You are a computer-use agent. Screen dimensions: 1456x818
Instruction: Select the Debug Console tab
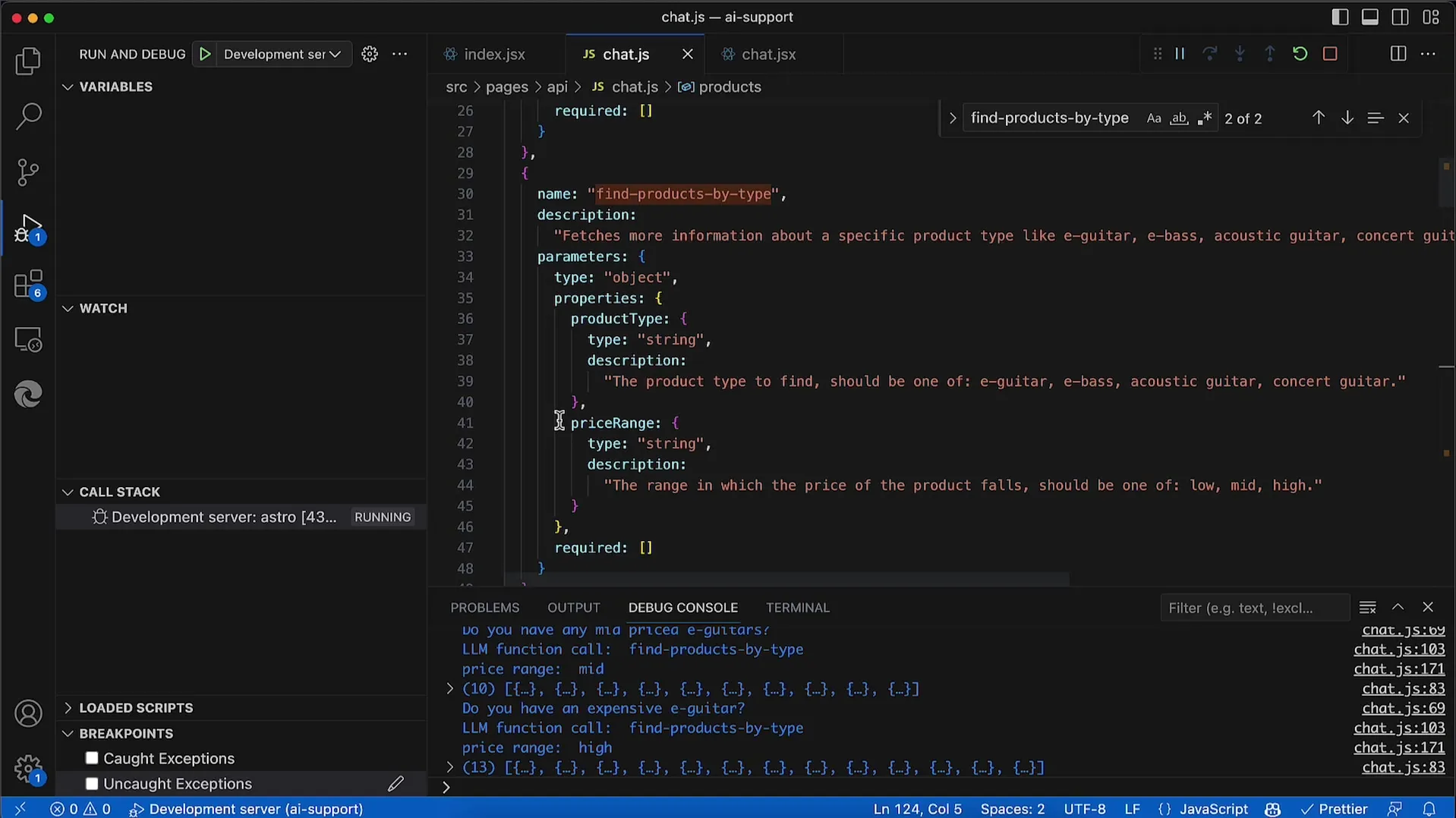(682, 608)
